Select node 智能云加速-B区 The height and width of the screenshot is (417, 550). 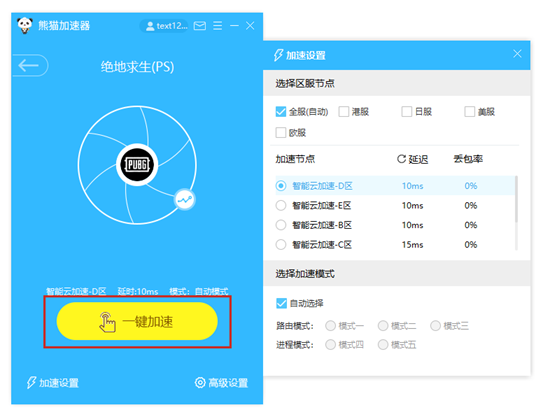click(395, 225)
